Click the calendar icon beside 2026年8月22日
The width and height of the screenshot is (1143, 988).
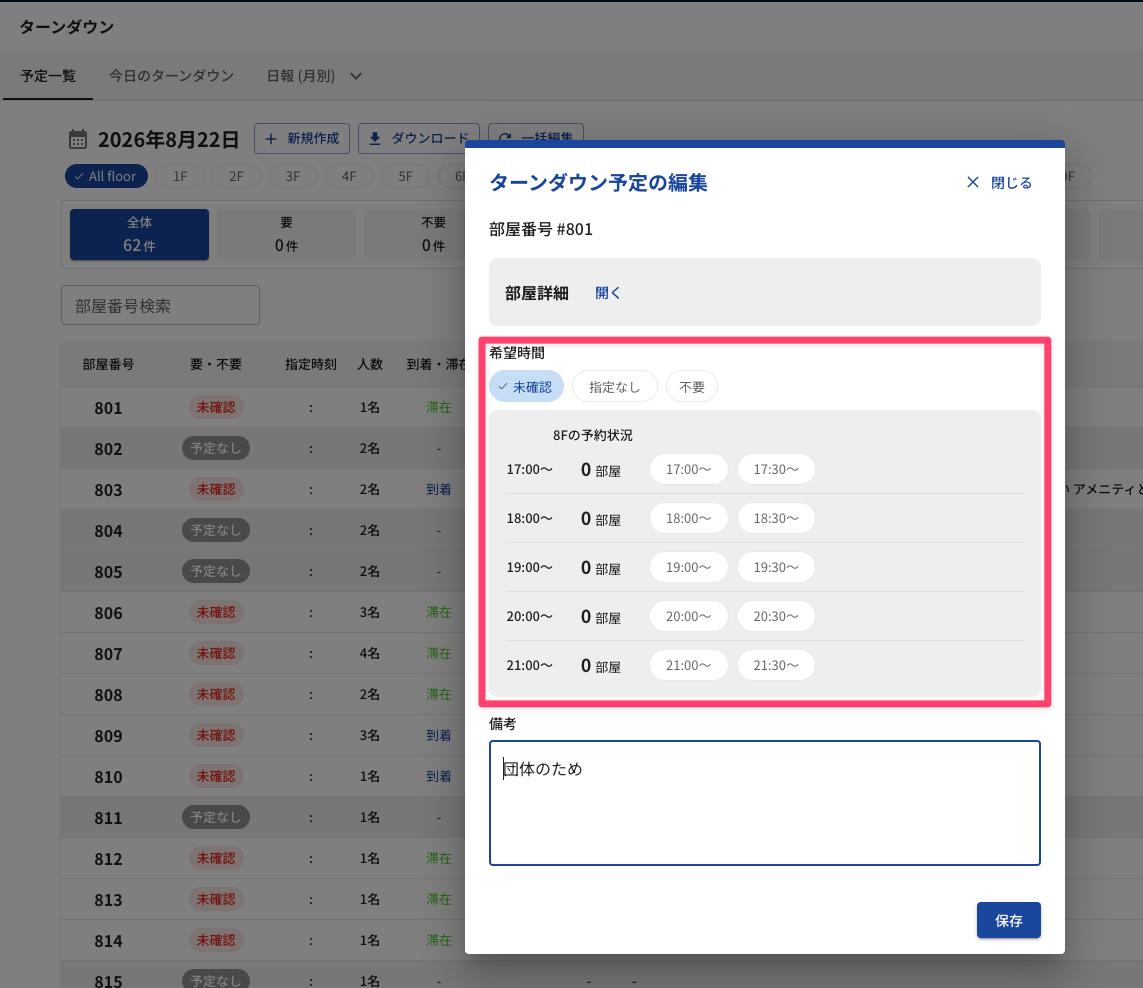pos(78,139)
